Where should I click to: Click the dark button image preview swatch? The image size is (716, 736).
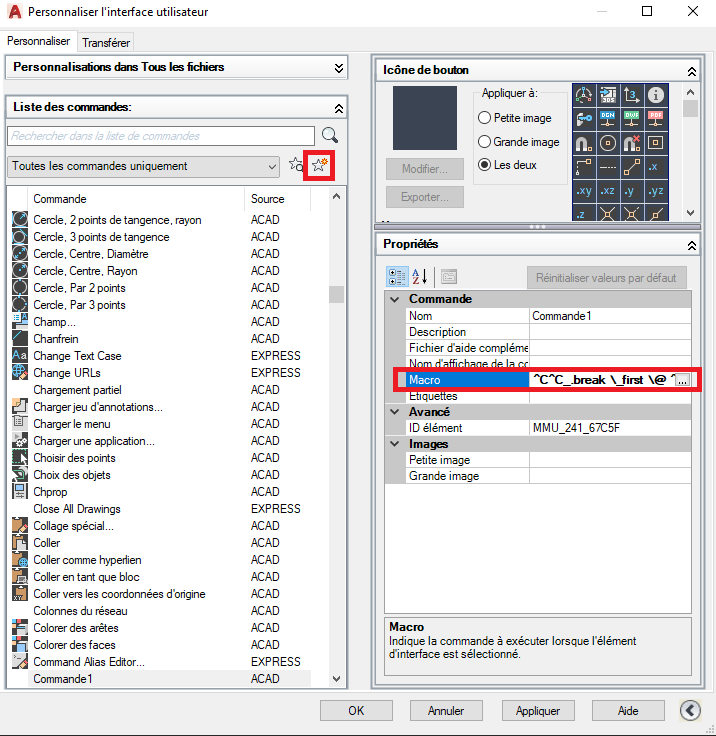425,118
